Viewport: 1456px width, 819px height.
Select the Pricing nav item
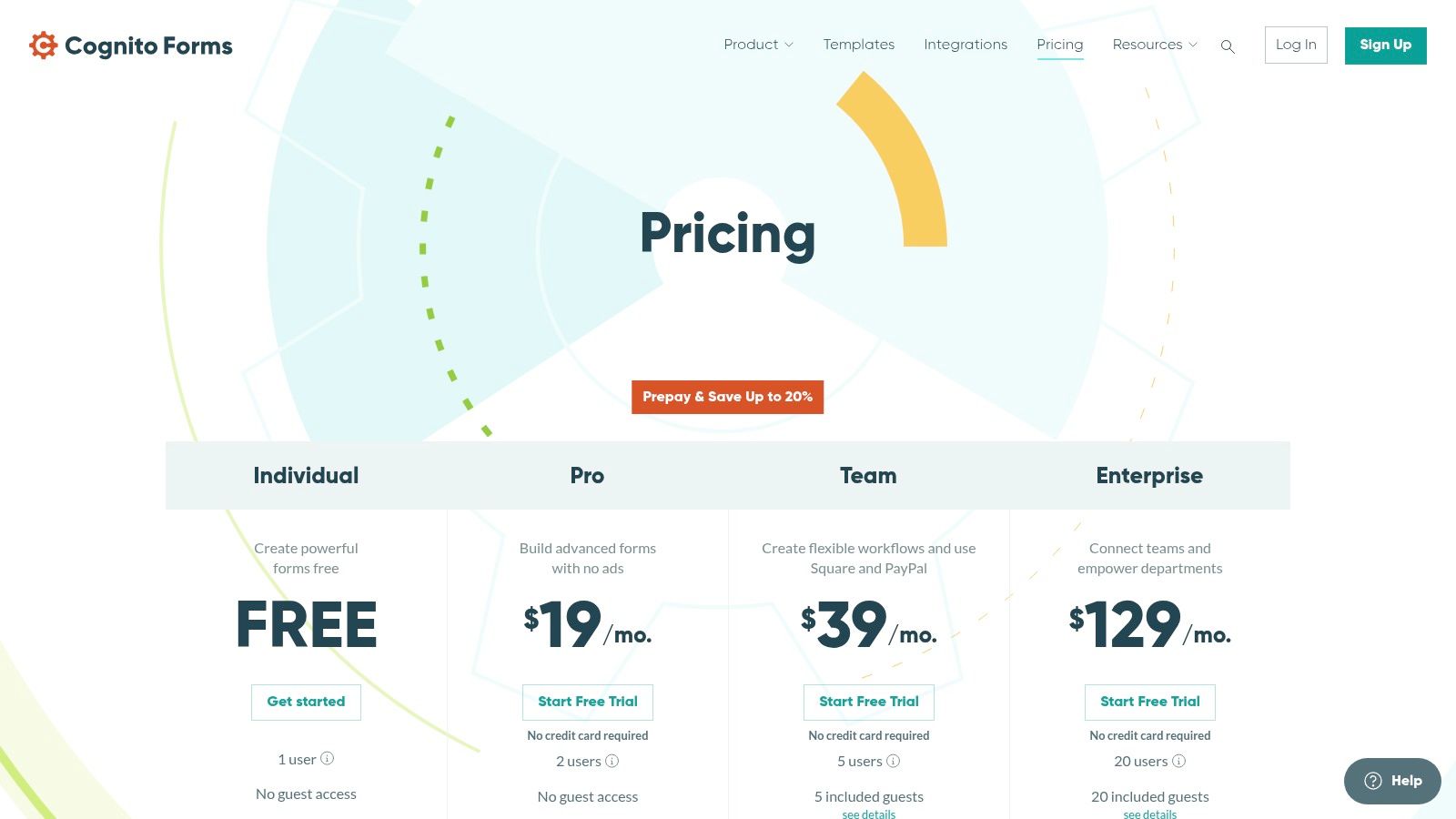coord(1059,45)
